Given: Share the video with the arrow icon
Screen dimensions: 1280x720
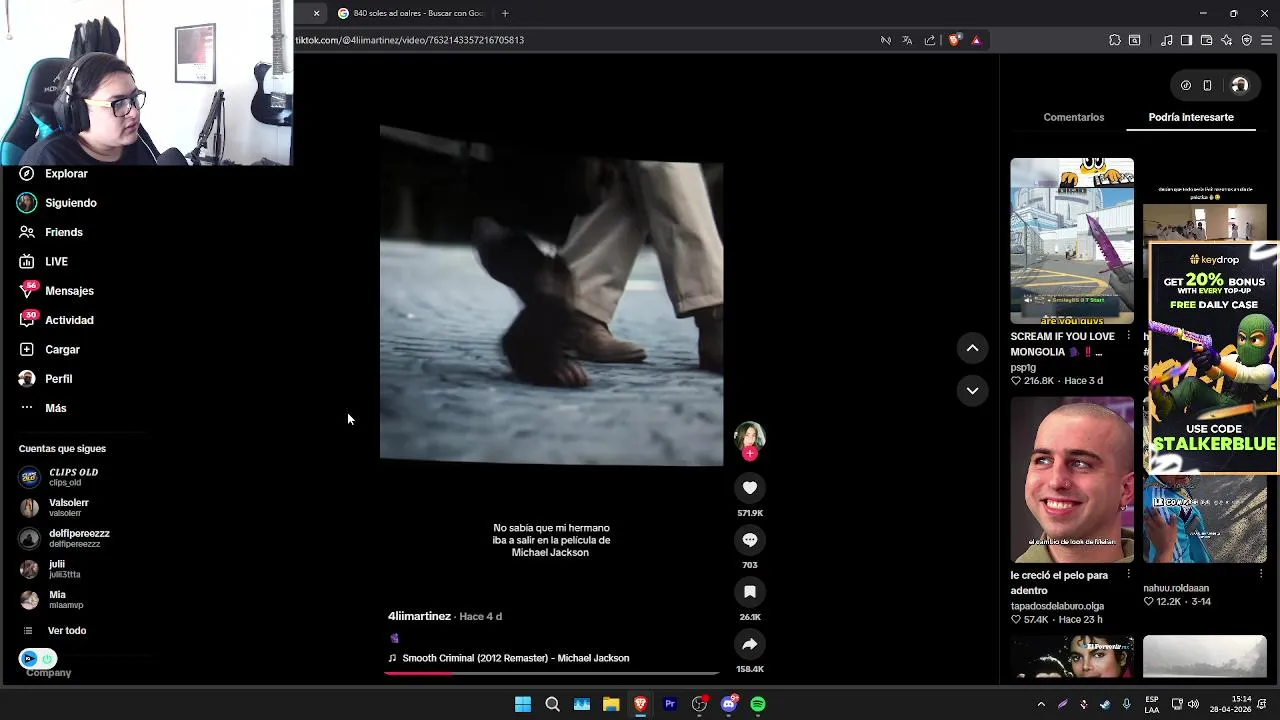Looking at the screenshot, I should point(750,644).
